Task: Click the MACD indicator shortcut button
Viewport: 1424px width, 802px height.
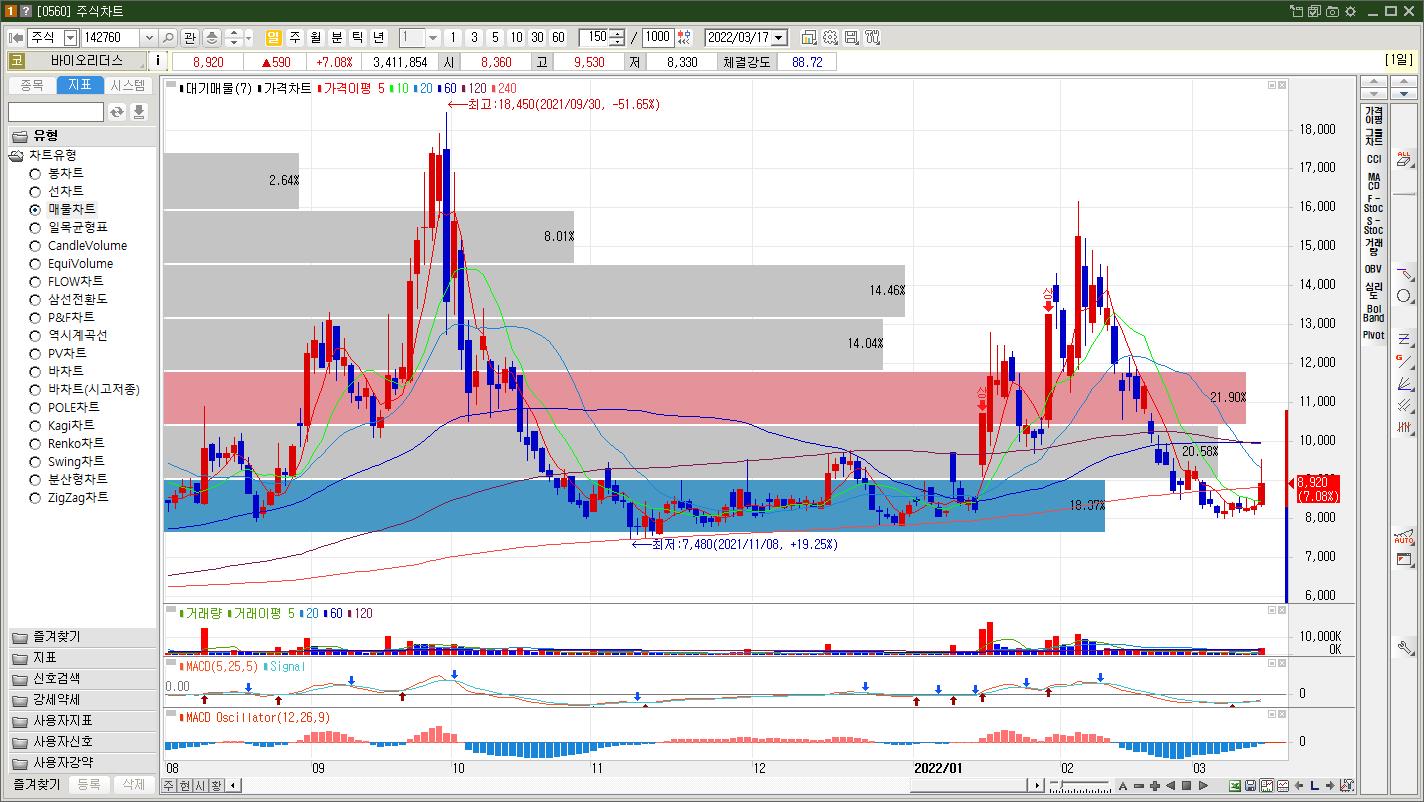Action: (x=1374, y=181)
